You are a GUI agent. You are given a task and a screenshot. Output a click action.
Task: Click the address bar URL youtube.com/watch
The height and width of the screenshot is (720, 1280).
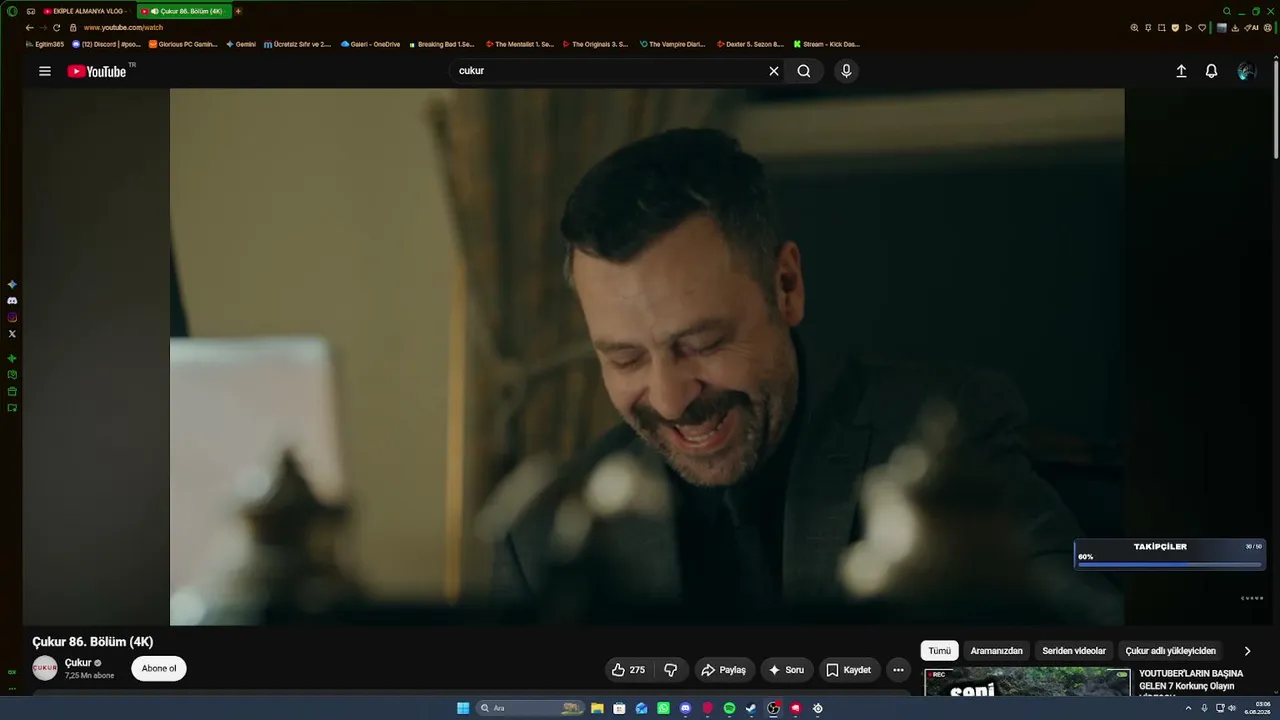pos(123,28)
